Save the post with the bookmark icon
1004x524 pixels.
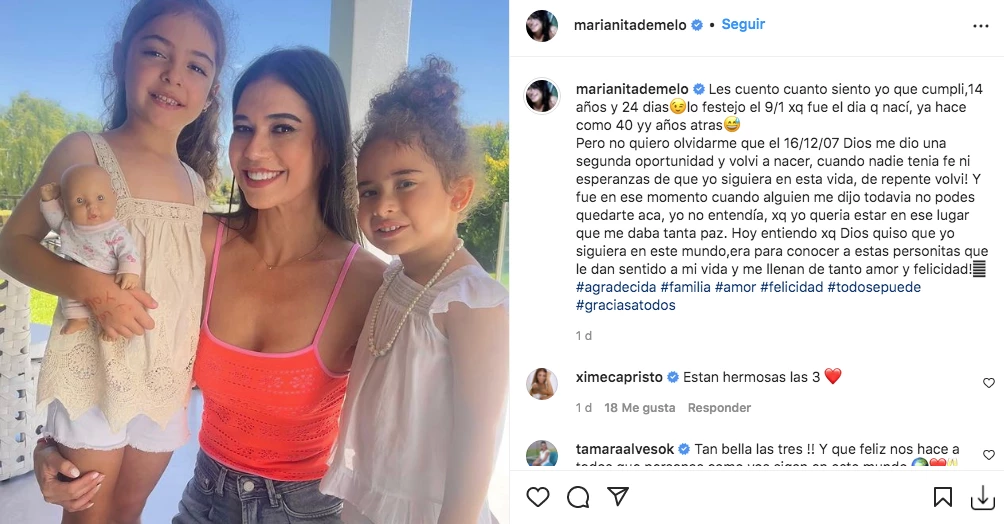(x=943, y=497)
